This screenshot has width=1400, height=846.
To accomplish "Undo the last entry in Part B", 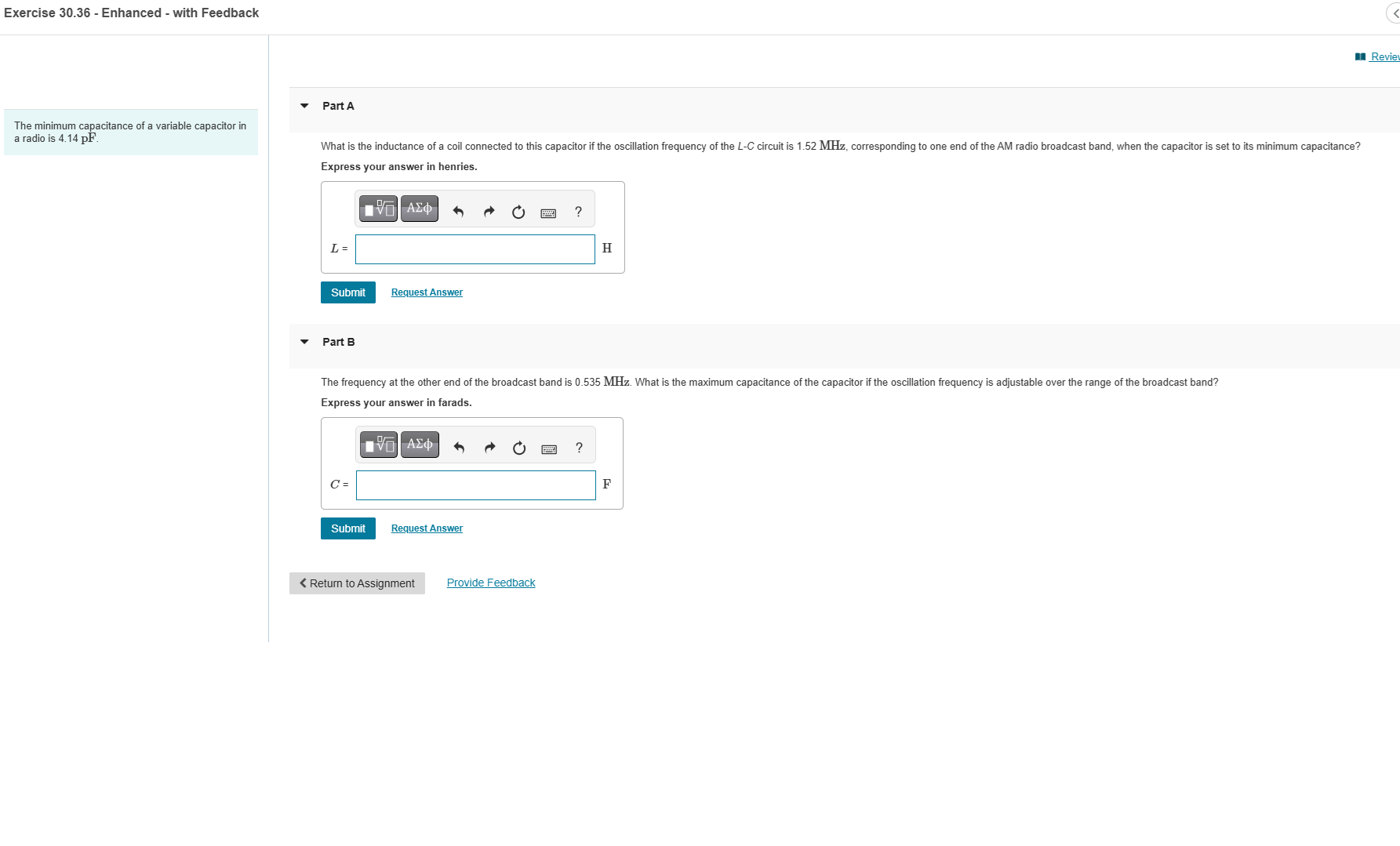I will pyautogui.click(x=459, y=448).
